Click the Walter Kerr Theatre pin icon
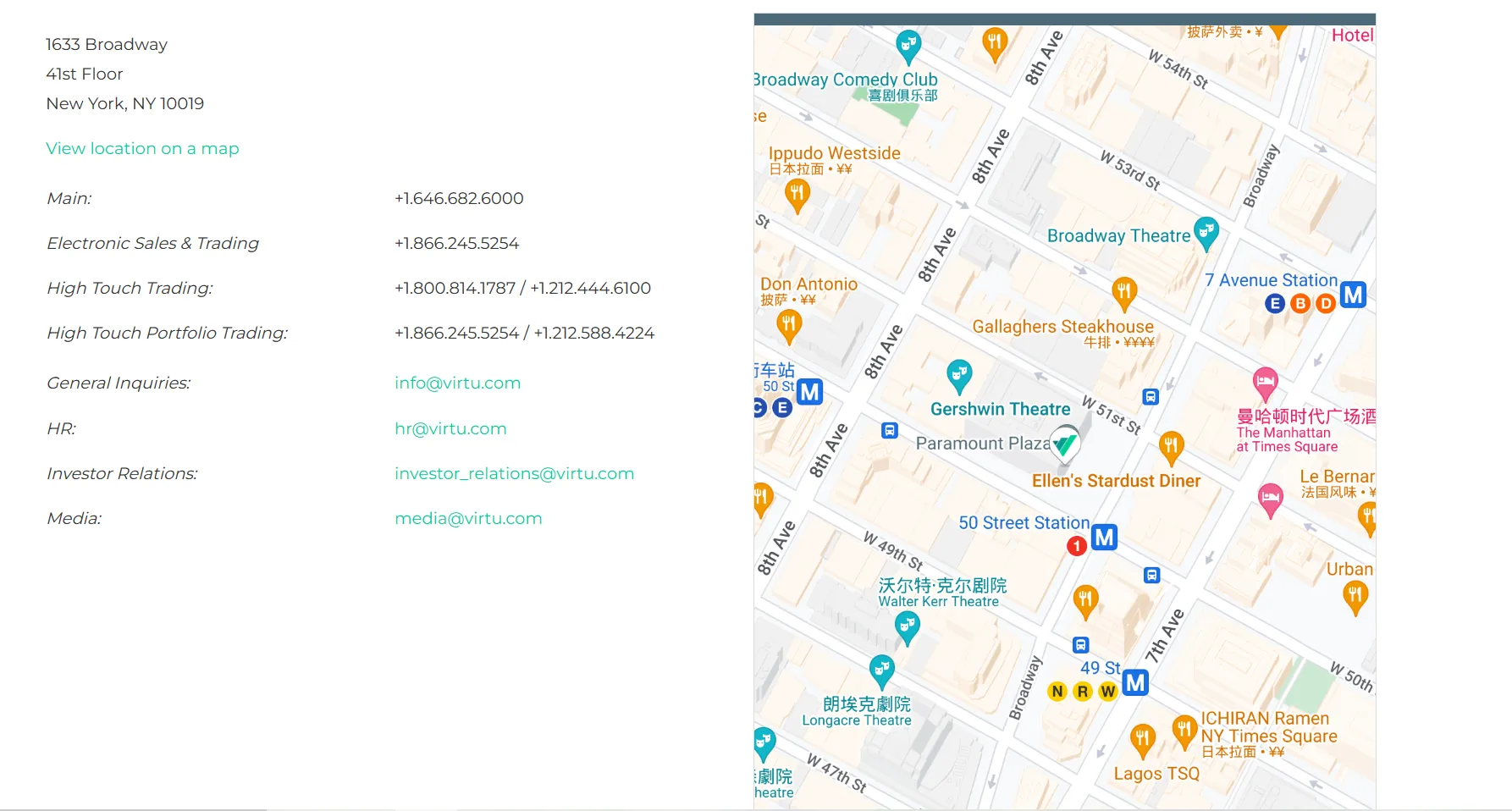This screenshot has height=811, width=1512. (908, 628)
